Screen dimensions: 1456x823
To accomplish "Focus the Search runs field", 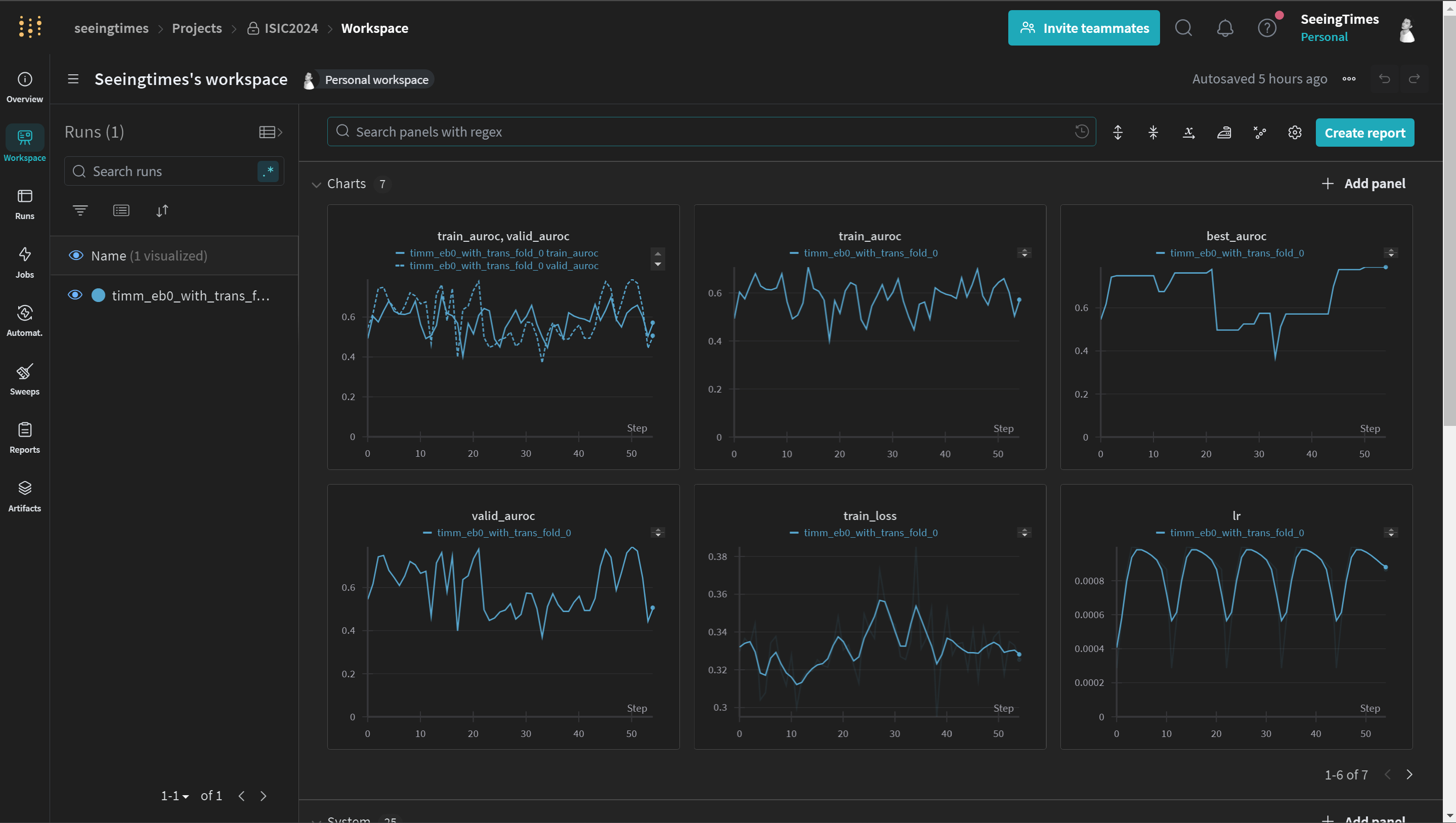I will click(x=174, y=170).
